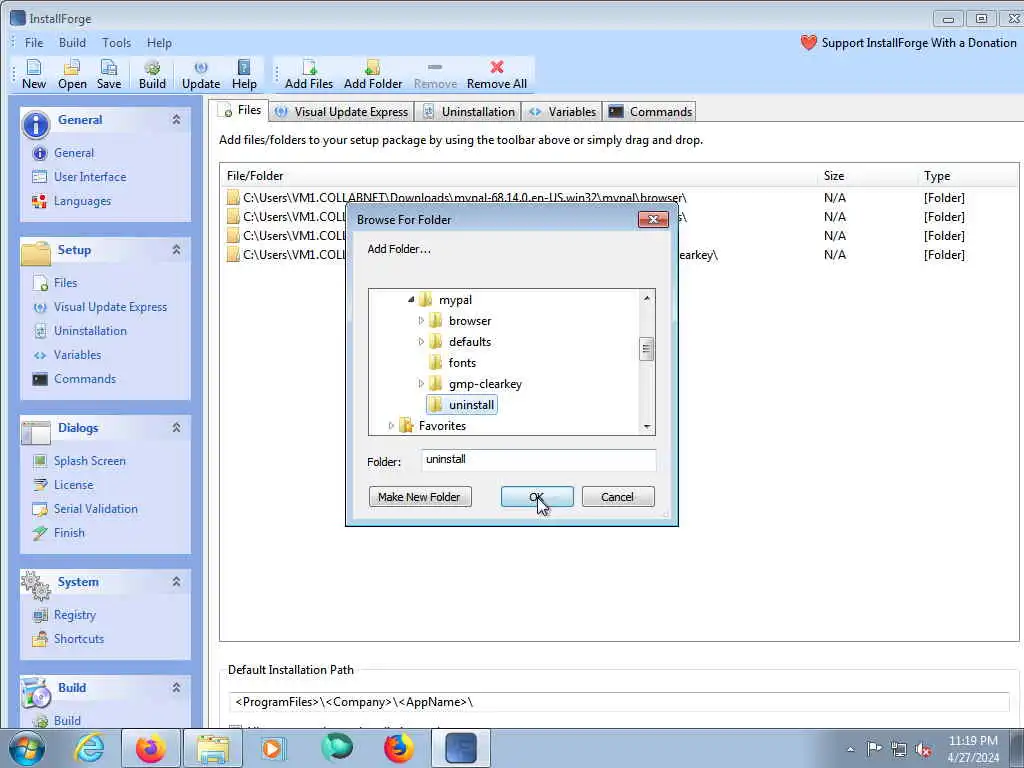Click Support InstallForge With a Donation
1024x768 pixels.
point(918,43)
